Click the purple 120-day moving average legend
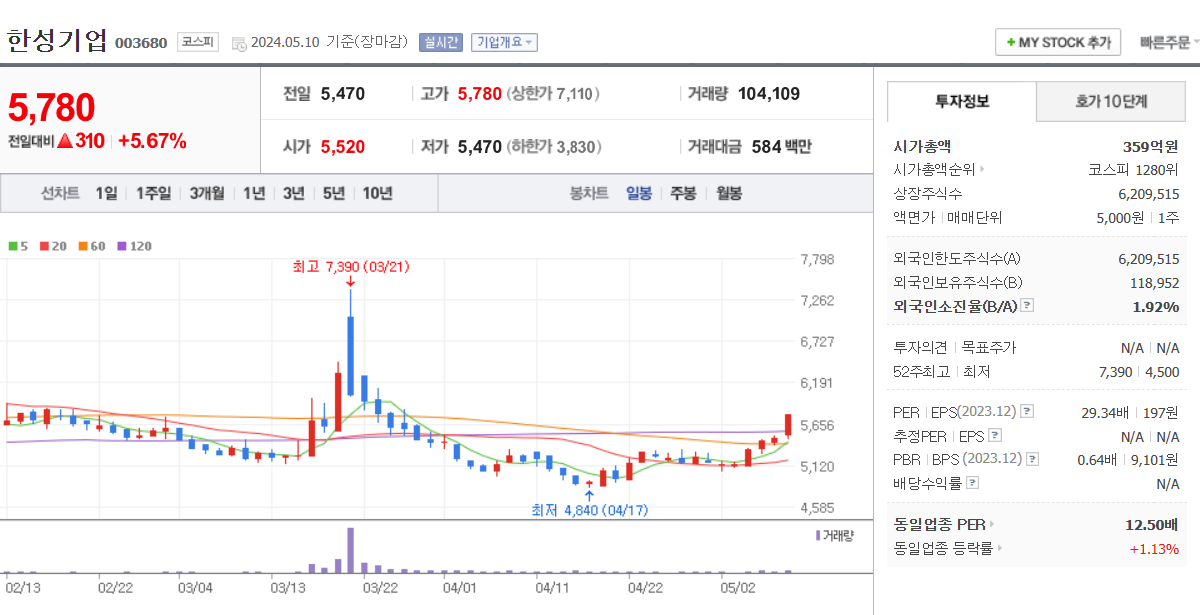Screen dimensions: 1201x615 pos(134,245)
